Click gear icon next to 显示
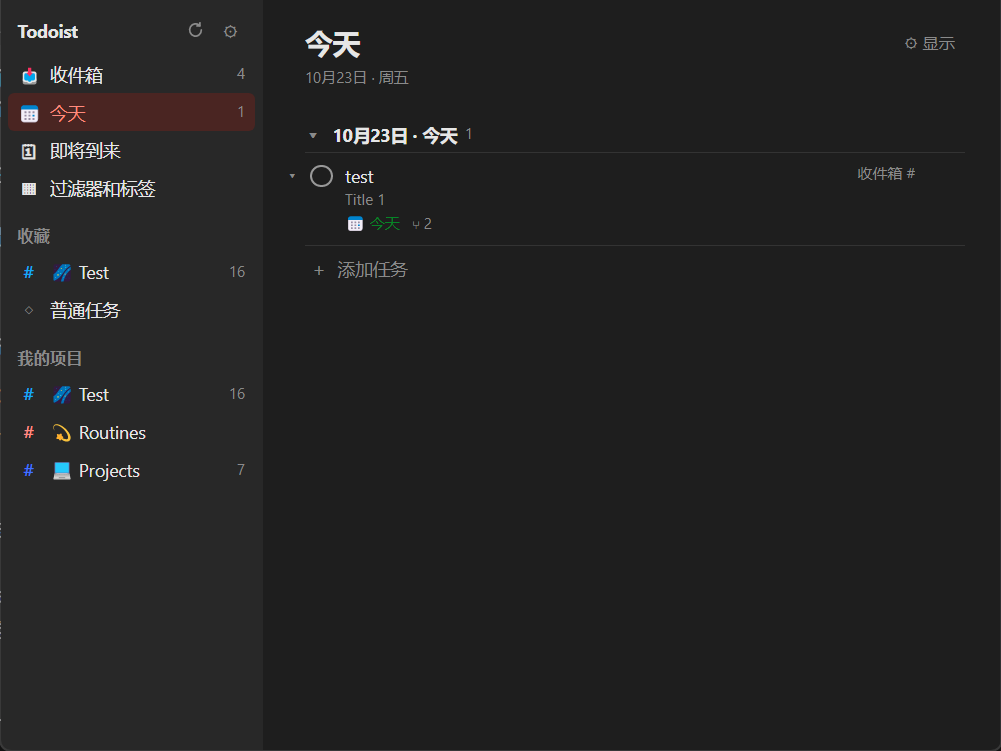Image resolution: width=1001 pixels, height=751 pixels. [911, 43]
